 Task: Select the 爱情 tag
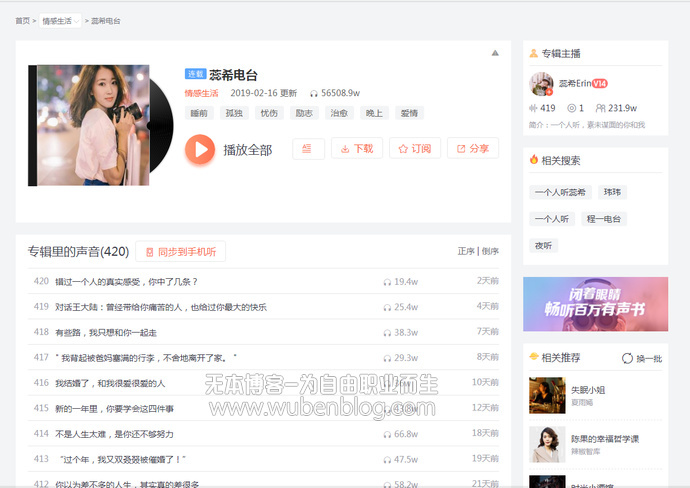point(409,113)
